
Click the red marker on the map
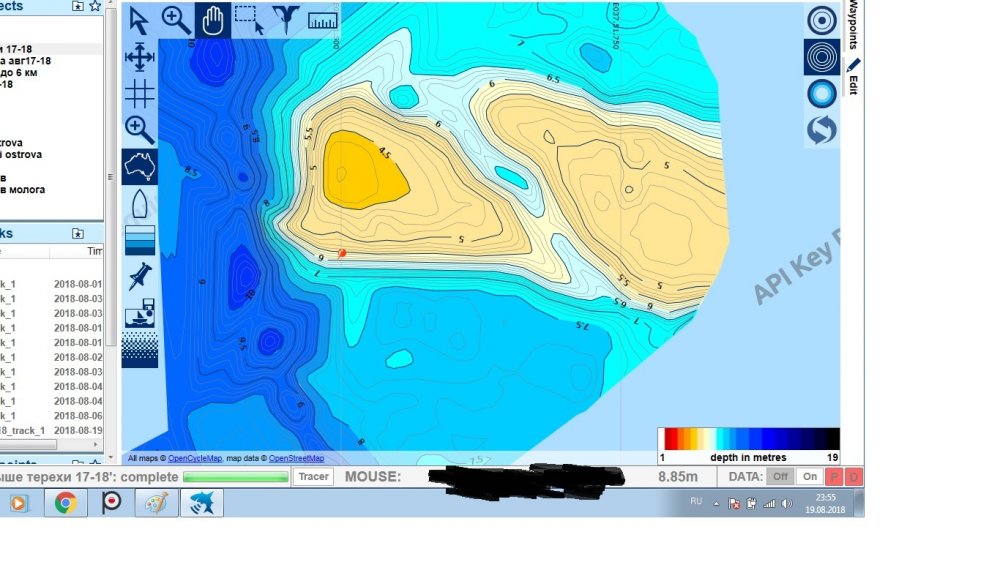click(x=342, y=254)
